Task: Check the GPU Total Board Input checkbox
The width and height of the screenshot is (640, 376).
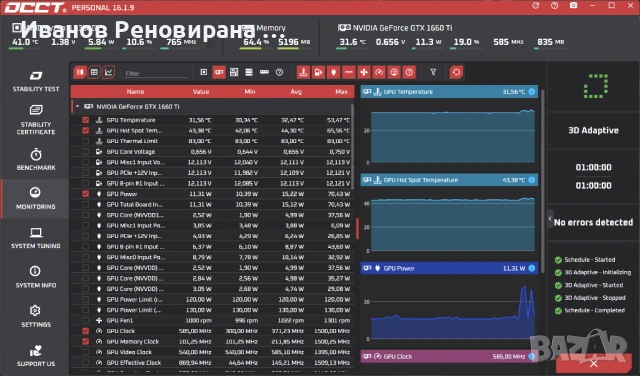Action: [x=85, y=204]
